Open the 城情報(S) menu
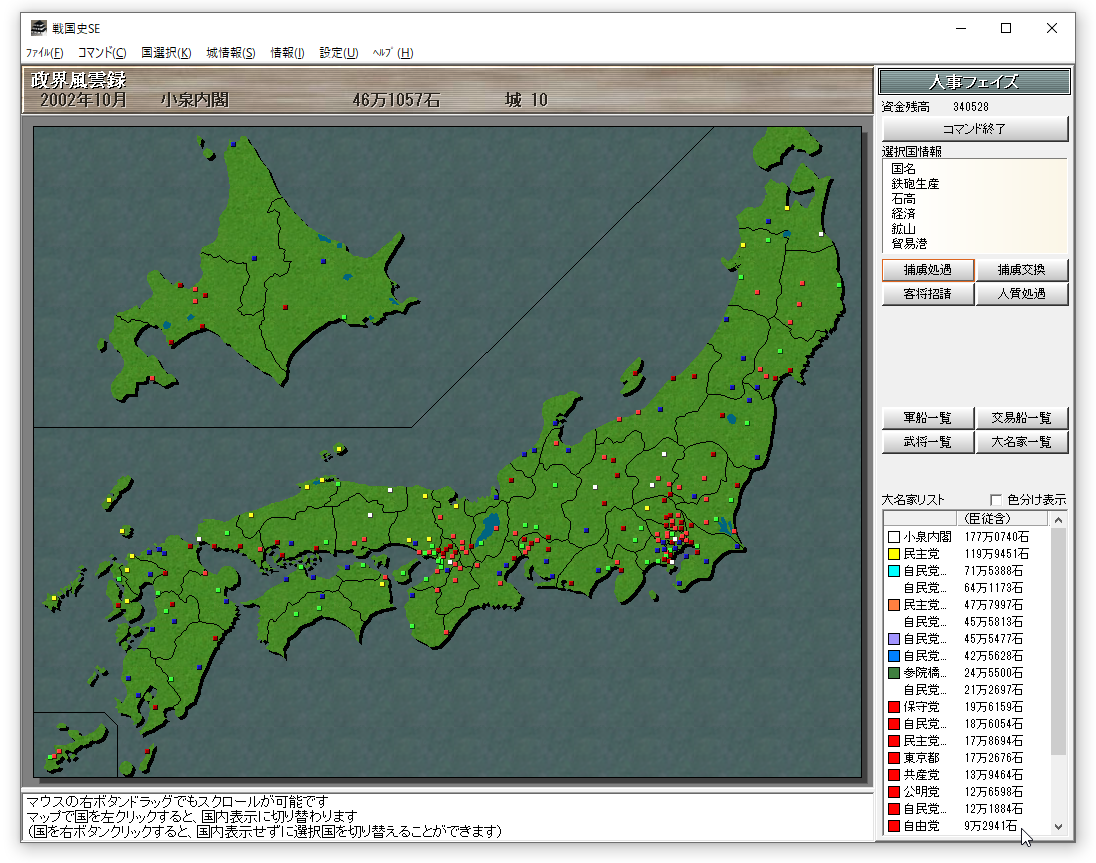 (x=230, y=53)
